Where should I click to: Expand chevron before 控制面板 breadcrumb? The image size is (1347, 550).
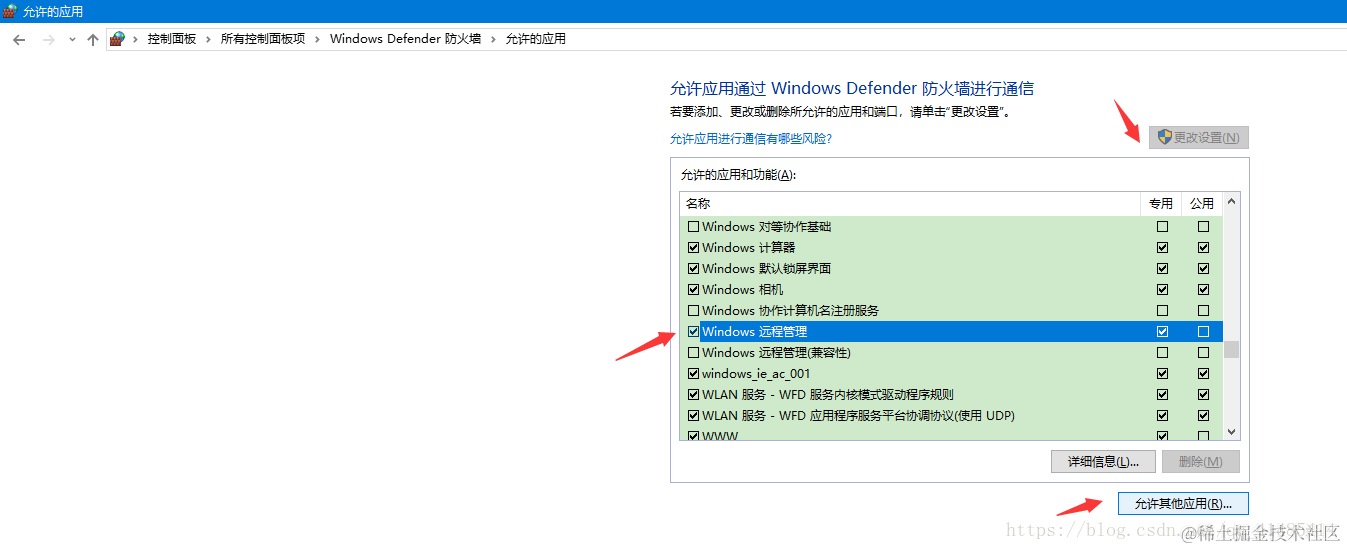(135, 39)
